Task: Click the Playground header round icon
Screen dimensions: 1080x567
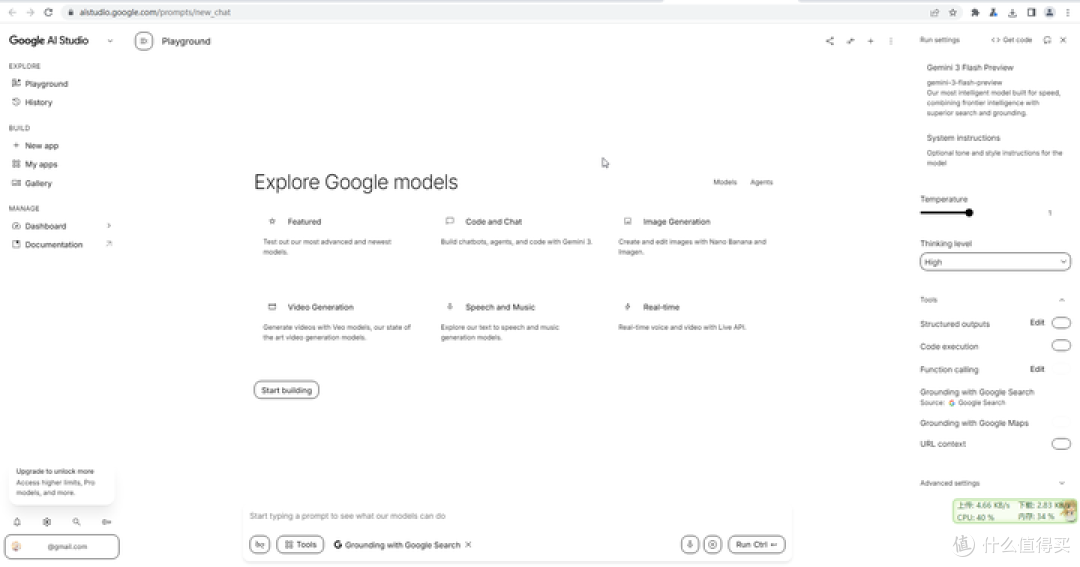Action: [x=144, y=41]
